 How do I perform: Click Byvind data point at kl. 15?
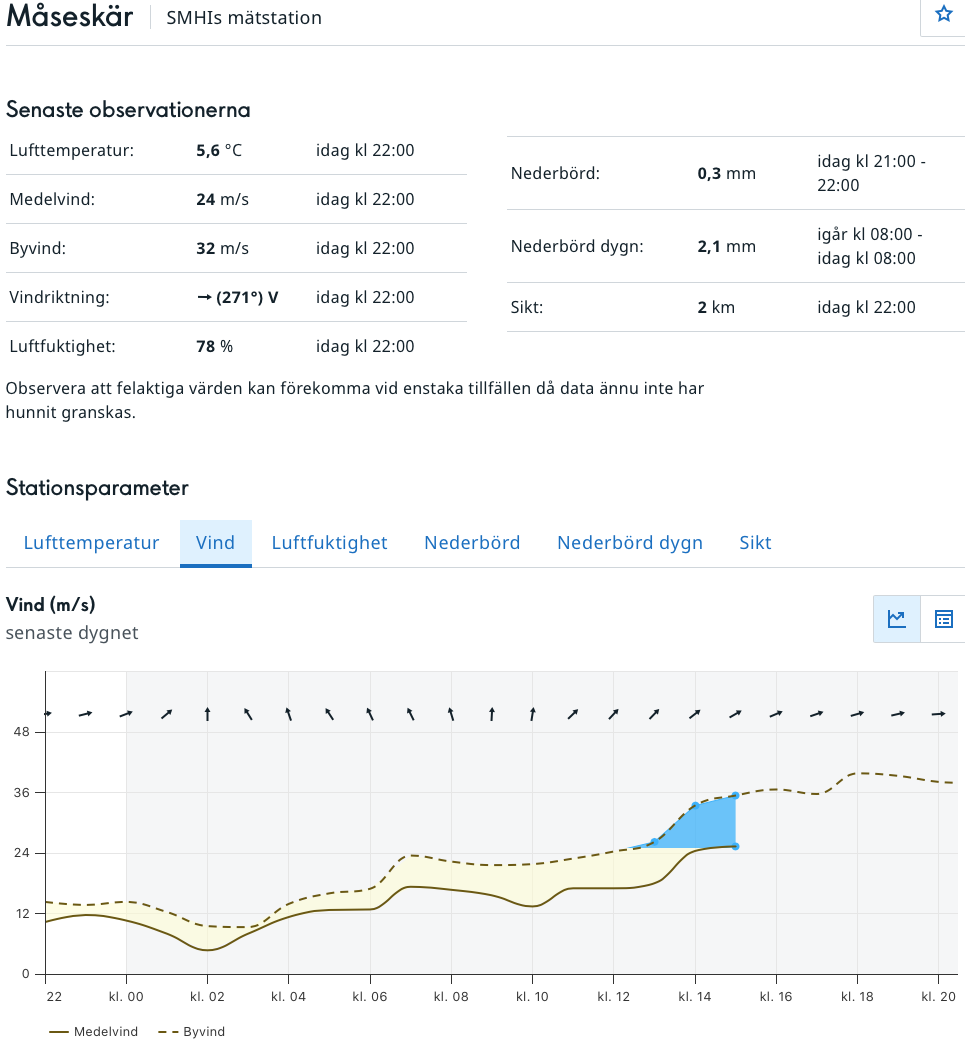tap(735, 795)
